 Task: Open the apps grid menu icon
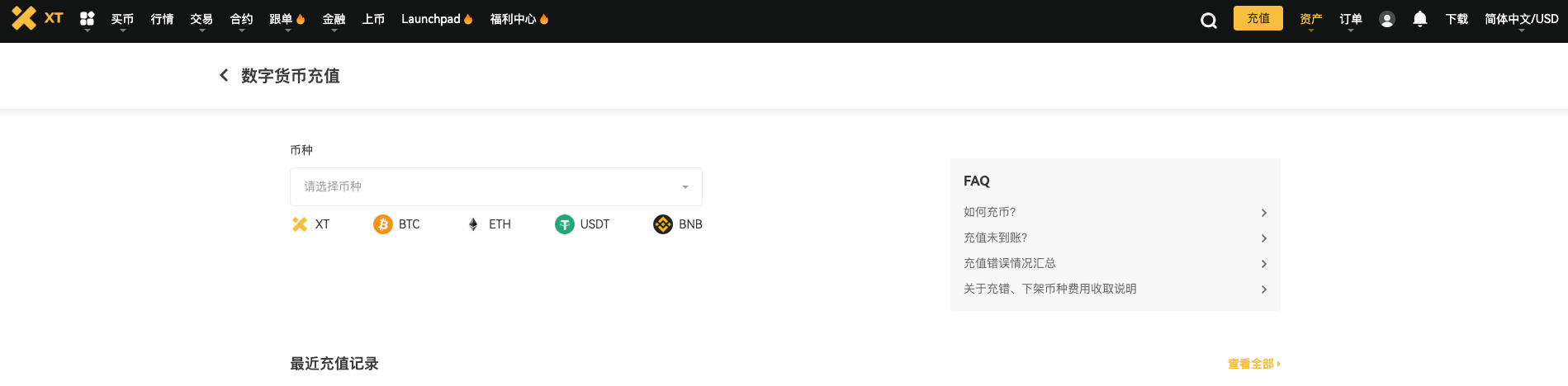(x=88, y=18)
